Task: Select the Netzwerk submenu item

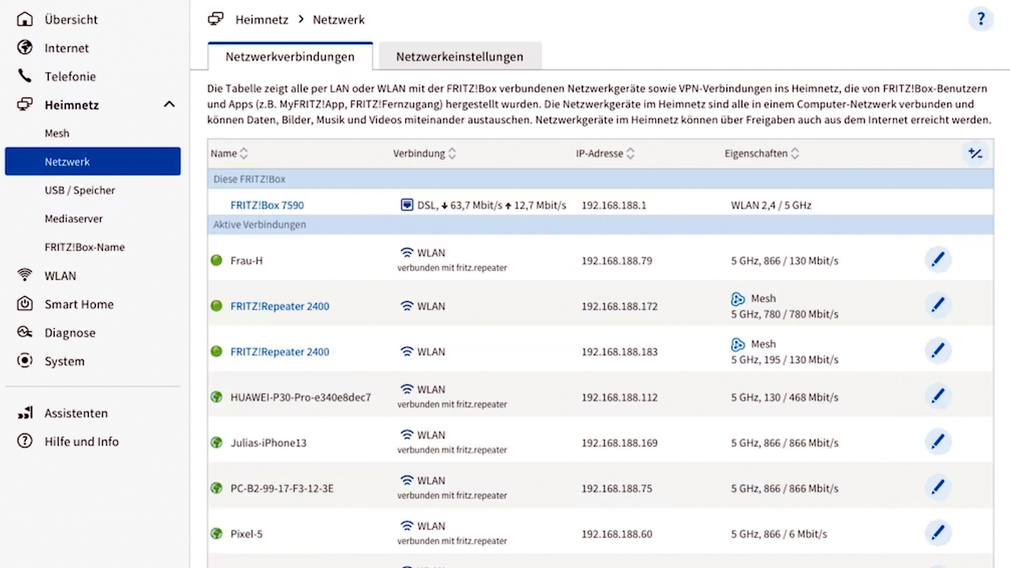Action: click(93, 161)
